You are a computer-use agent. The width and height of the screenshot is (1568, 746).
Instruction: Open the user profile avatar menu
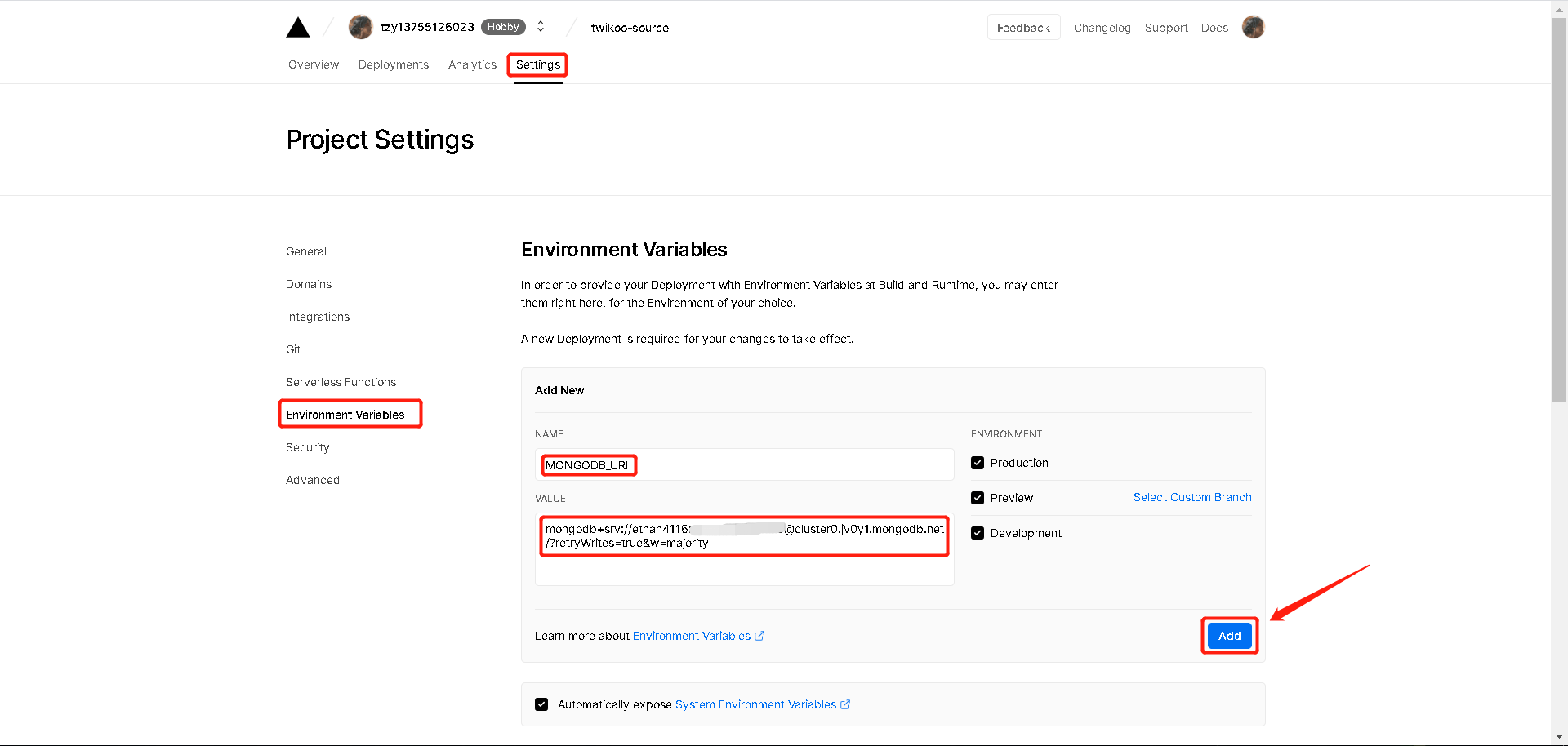(x=1253, y=27)
